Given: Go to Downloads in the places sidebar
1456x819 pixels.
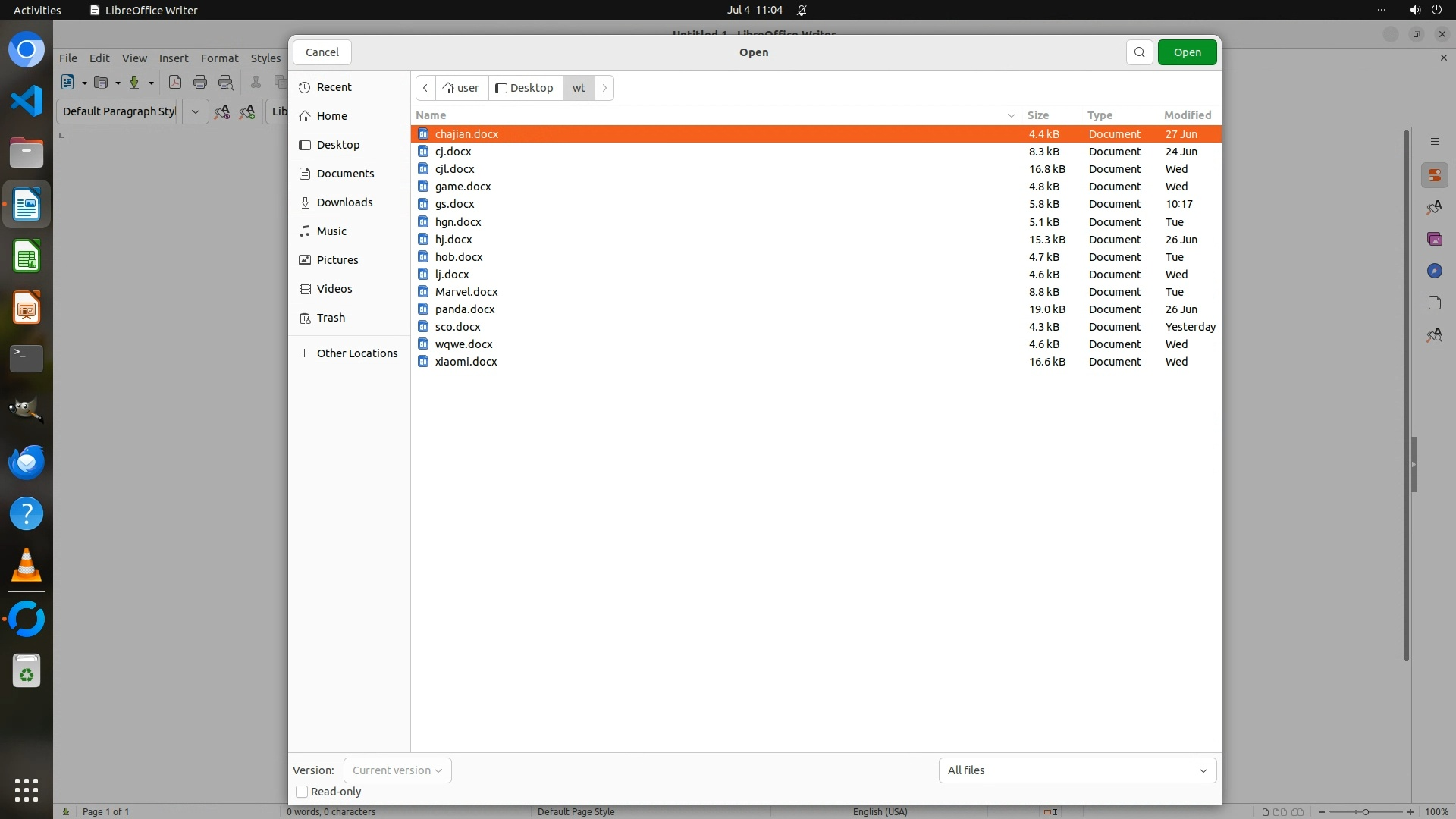Looking at the screenshot, I should point(344,202).
